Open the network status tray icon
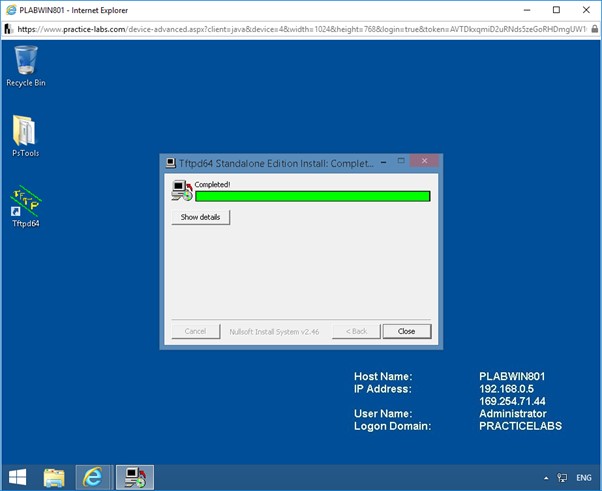 point(562,478)
